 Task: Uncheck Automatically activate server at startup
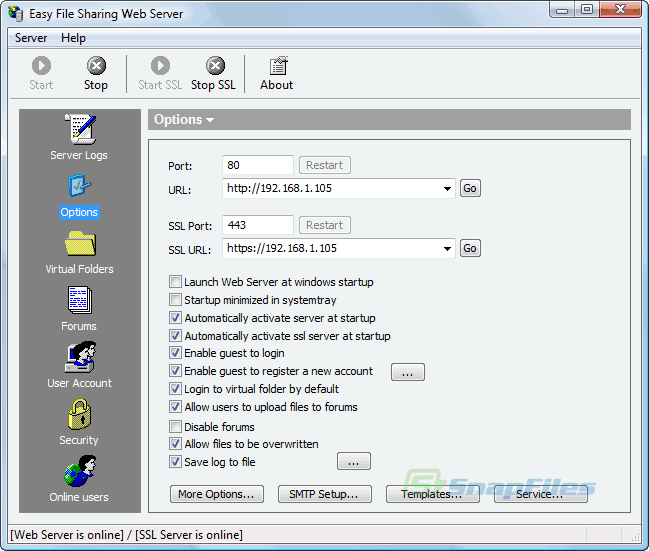pos(175,318)
